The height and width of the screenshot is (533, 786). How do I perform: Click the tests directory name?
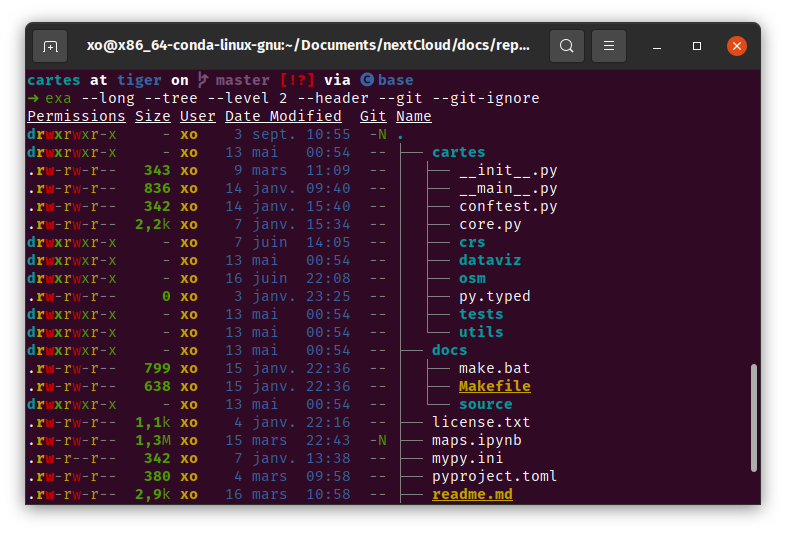click(x=481, y=314)
